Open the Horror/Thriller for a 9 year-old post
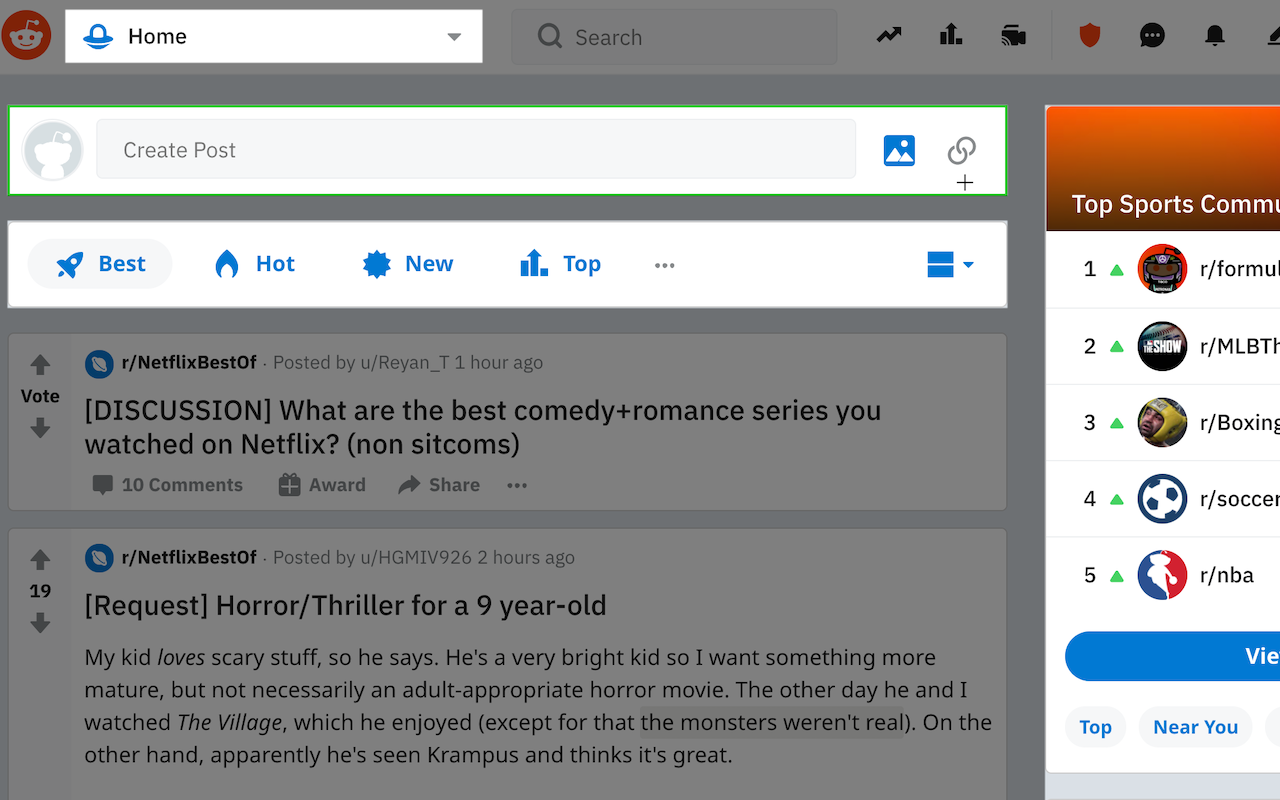This screenshot has height=800, width=1280. coord(345,606)
